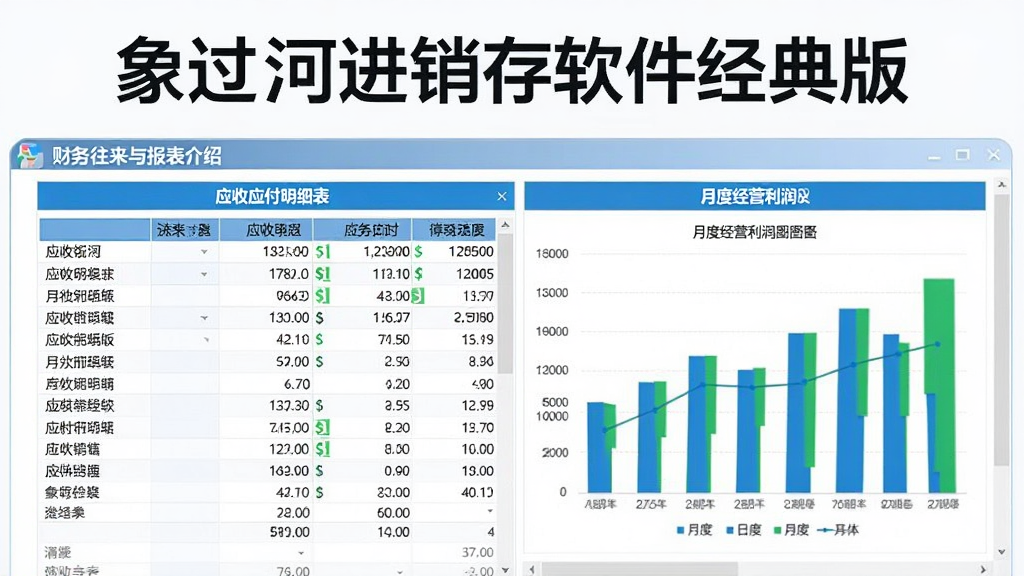This screenshot has height=576, width=1024.
Task: Click the blue 日度 legend swatch
Action: coord(730,530)
